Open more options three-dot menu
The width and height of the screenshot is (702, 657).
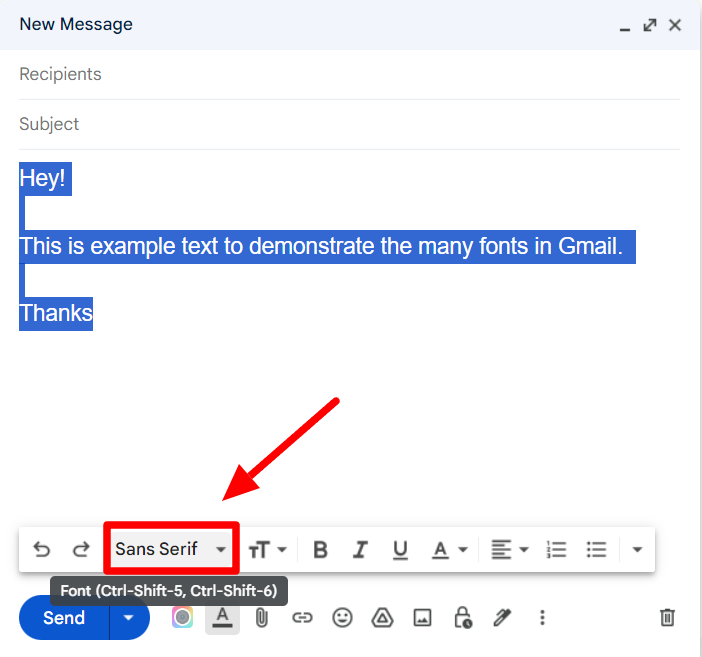542,618
